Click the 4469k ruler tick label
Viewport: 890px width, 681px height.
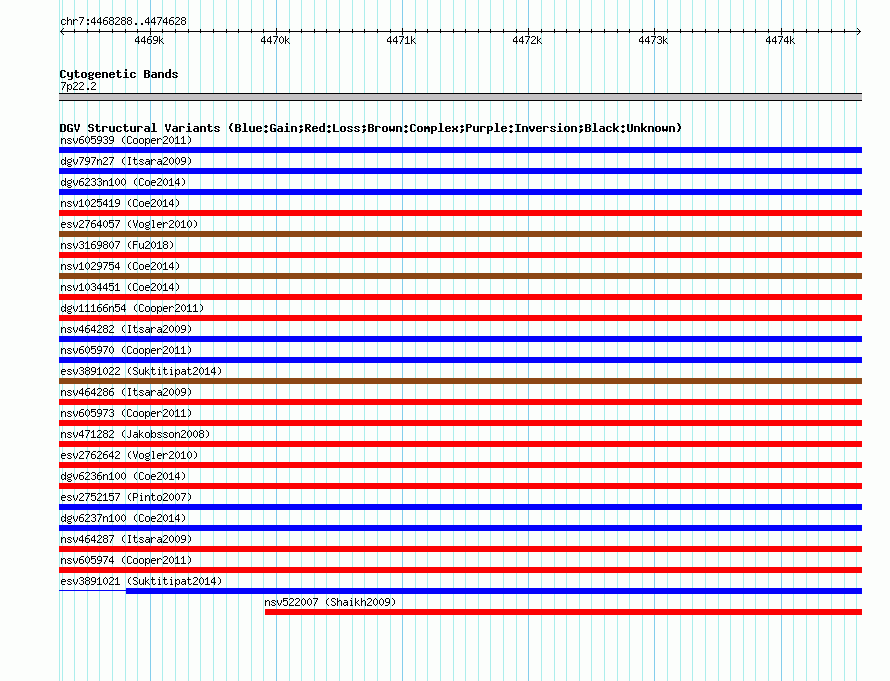pyautogui.click(x=149, y=40)
